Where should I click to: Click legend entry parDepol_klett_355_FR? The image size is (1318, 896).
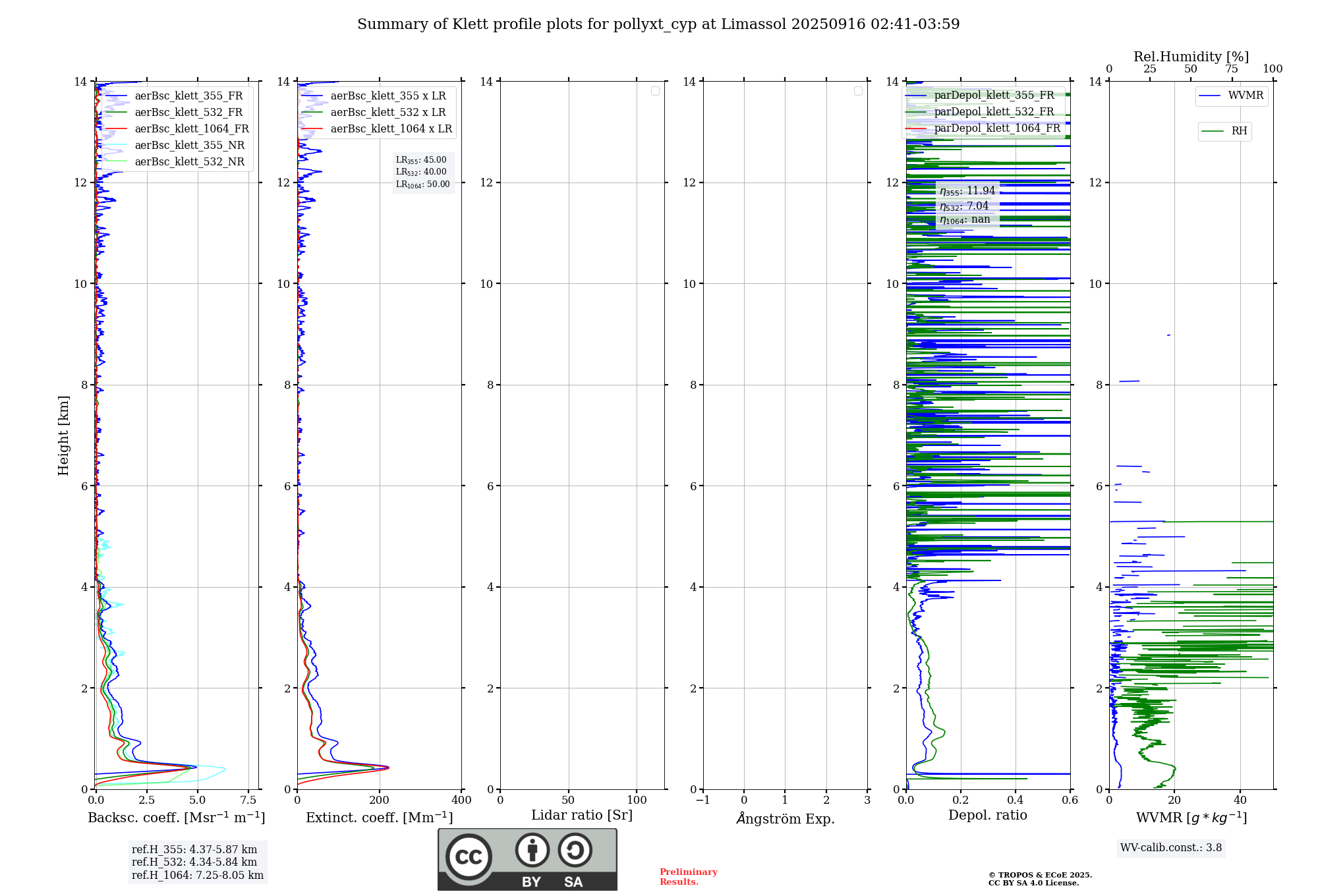click(x=981, y=96)
